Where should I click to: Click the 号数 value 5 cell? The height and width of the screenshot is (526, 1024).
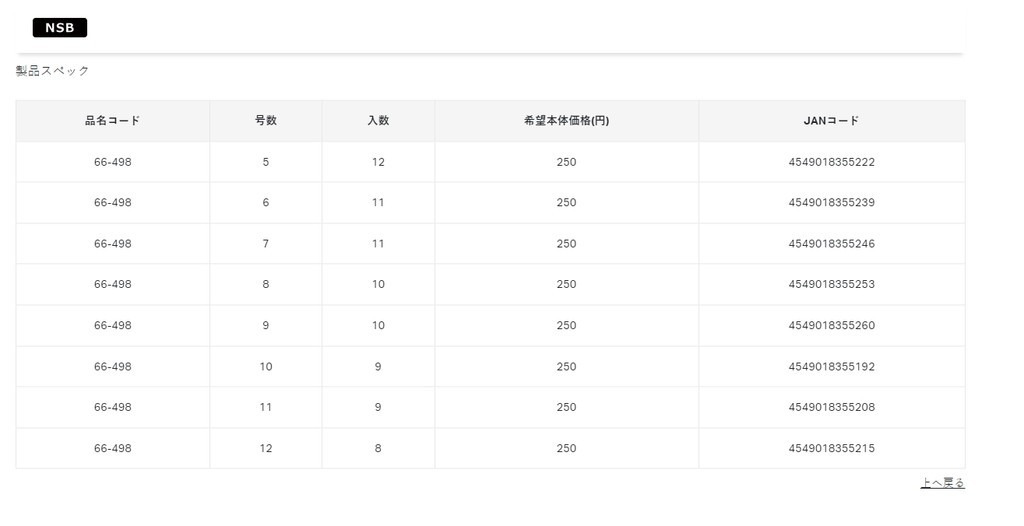pos(266,162)
